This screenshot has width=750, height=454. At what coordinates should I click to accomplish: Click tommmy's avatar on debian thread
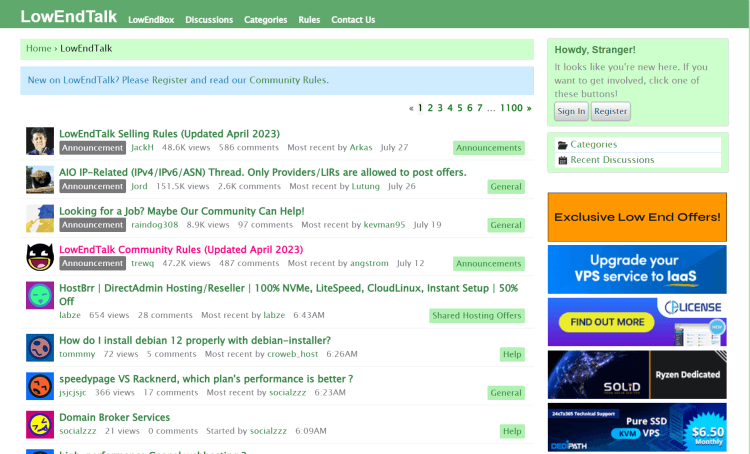click(x=40, y=347)
